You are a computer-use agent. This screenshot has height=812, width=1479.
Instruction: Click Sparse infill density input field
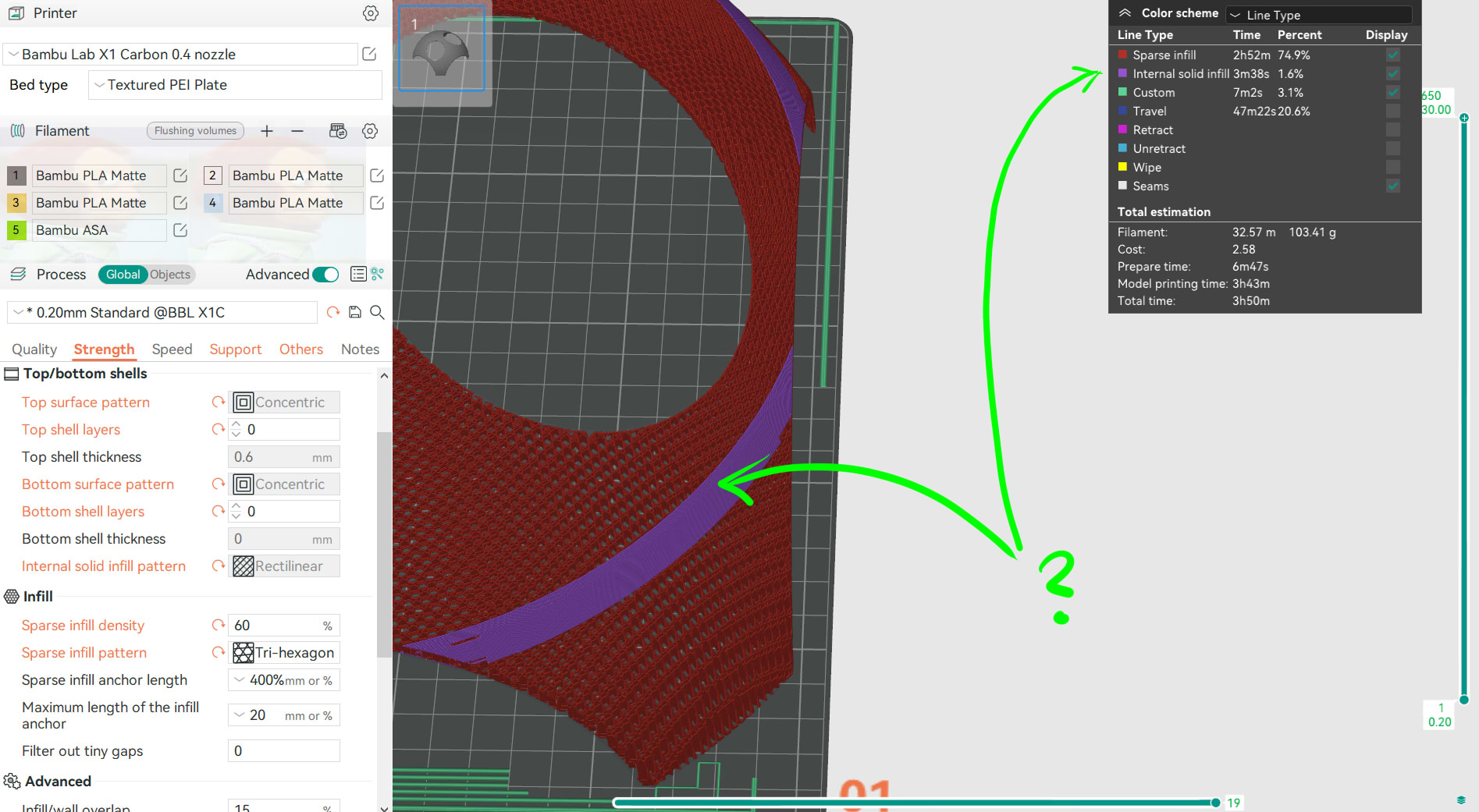pyautogui.click(x=284, y=626)
